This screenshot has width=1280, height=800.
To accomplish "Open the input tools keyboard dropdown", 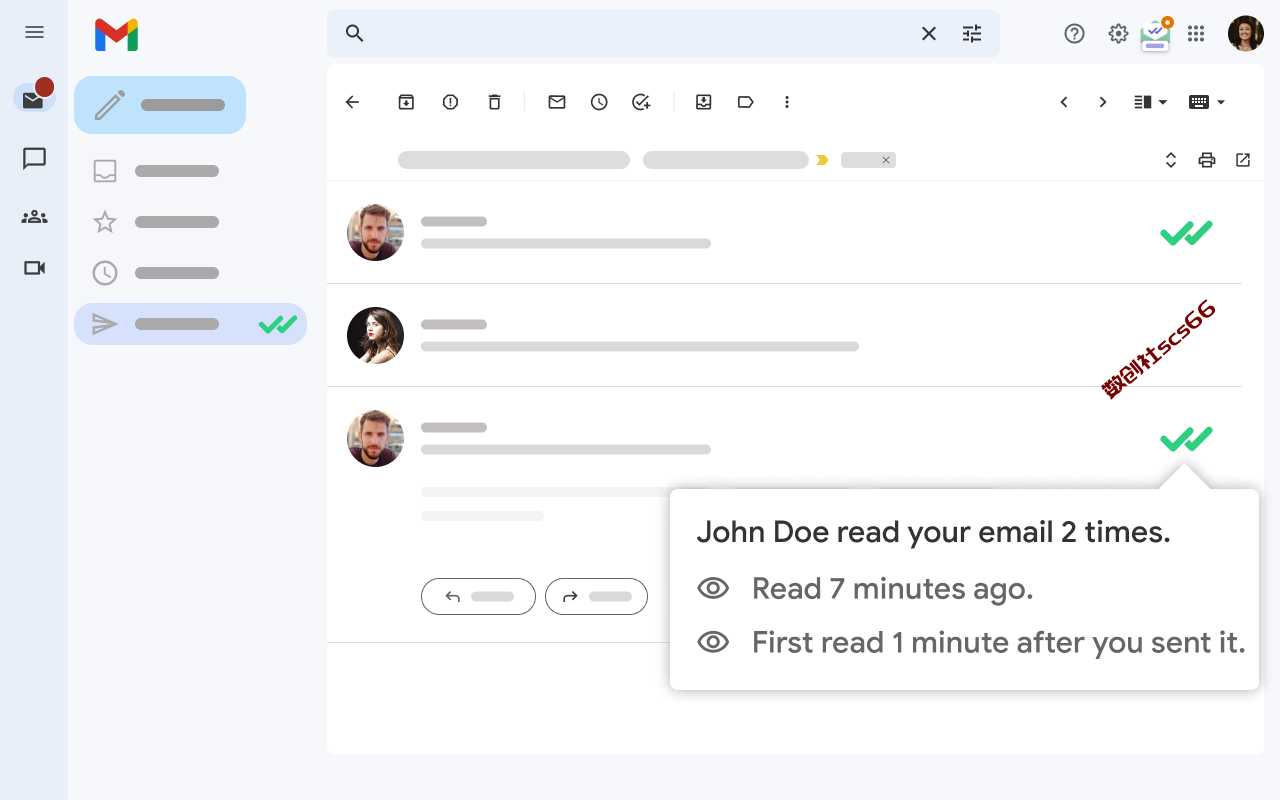I will tap(1206, 102).
